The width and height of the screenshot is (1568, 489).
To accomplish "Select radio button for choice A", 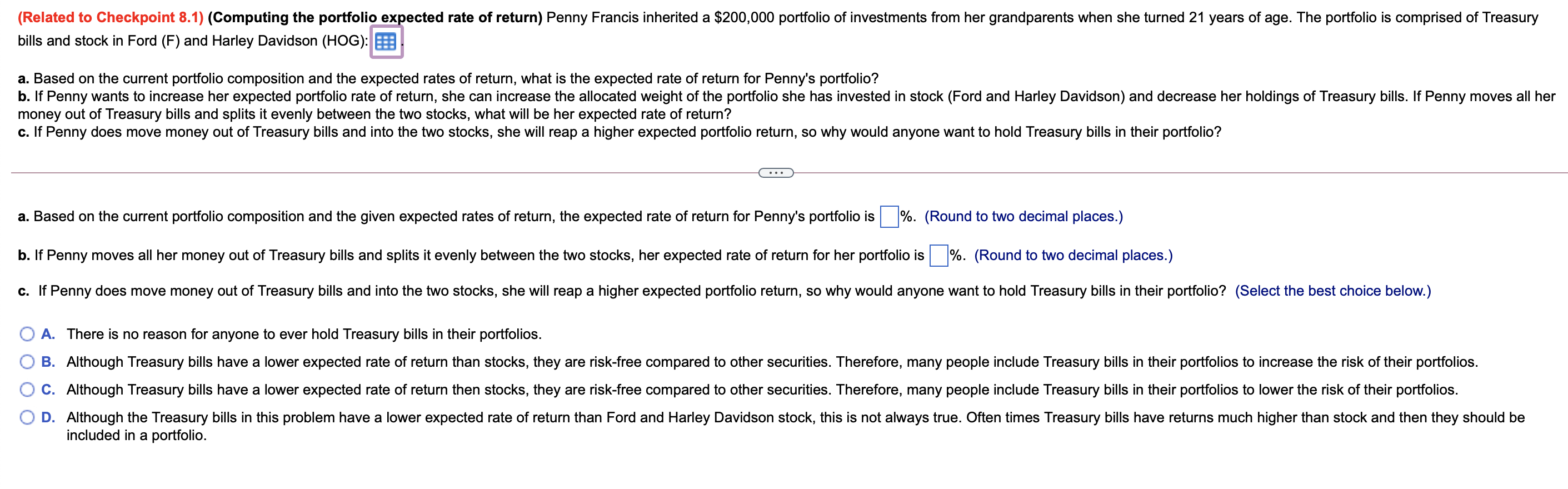I will (x=27, y=334).
